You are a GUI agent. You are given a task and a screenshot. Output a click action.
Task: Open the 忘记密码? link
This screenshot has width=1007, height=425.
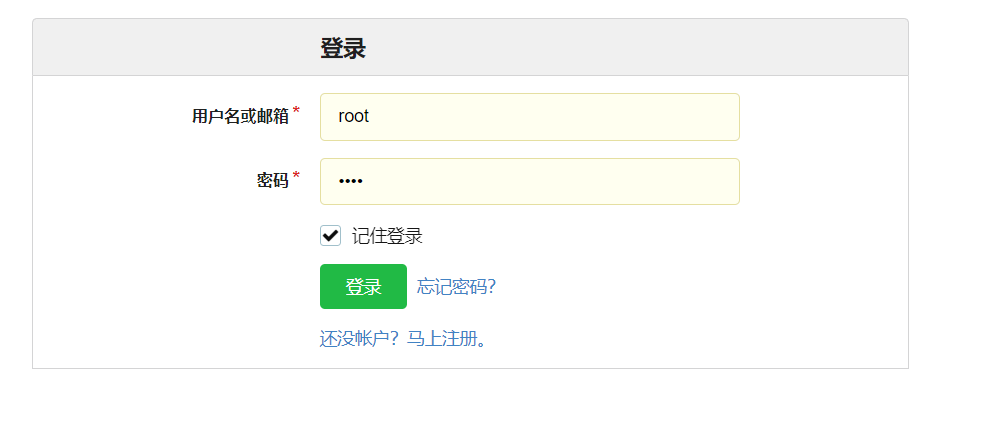(456, 287)
